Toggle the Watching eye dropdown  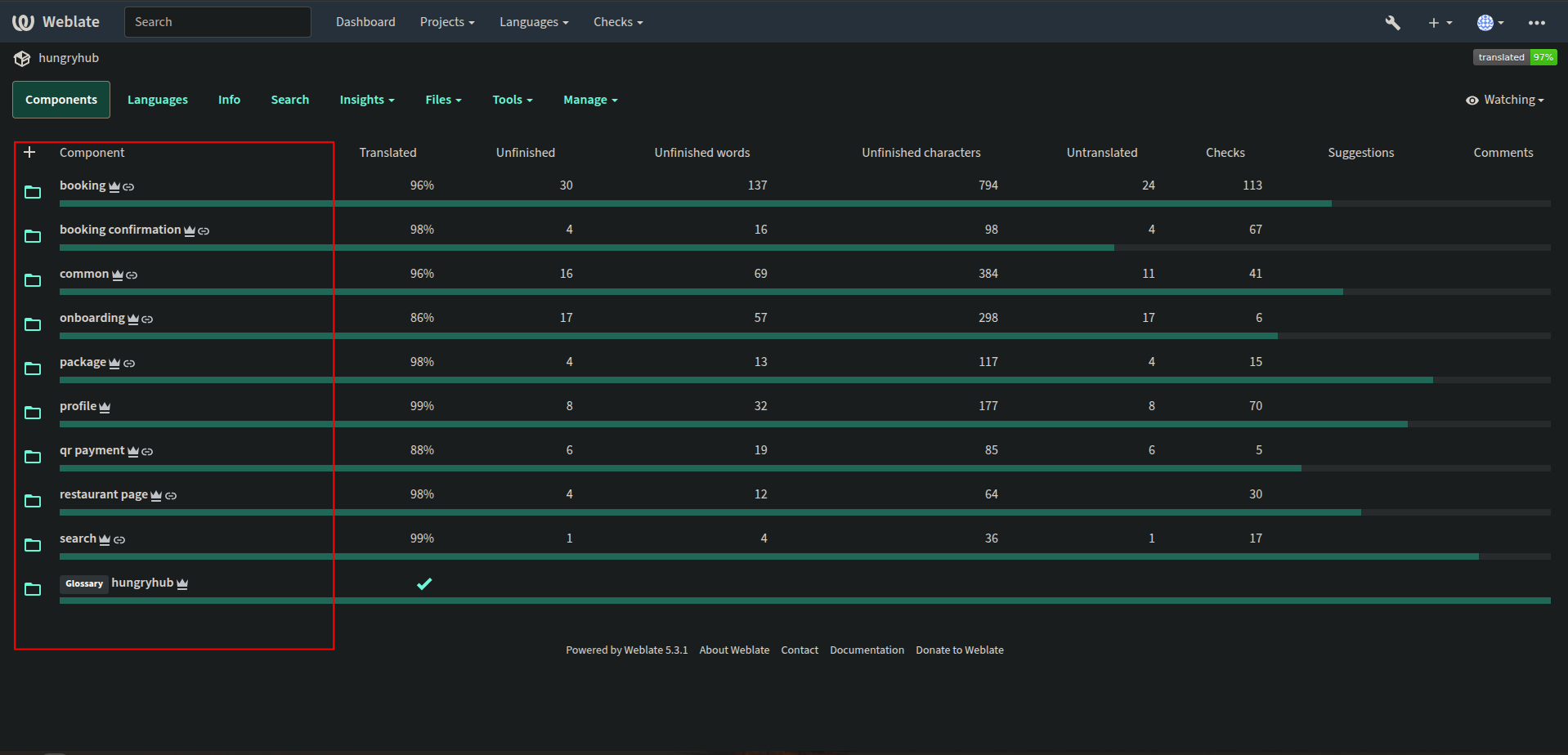click(1504, 100)
